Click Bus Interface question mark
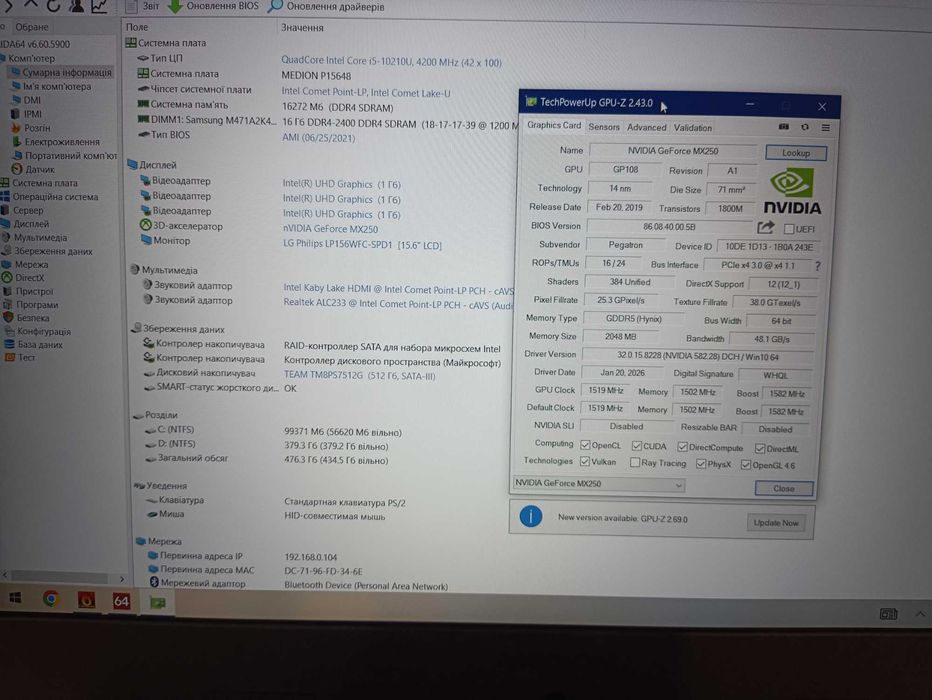Viewport: 932px width, 700px height. click(818, 266)
